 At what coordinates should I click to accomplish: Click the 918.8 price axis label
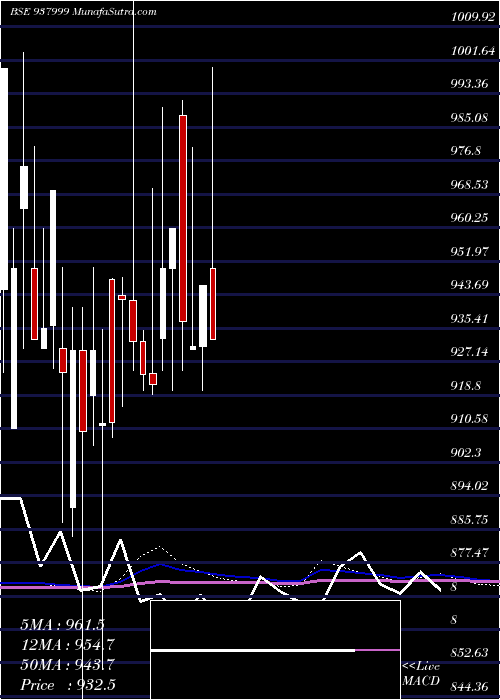[466, 386]
